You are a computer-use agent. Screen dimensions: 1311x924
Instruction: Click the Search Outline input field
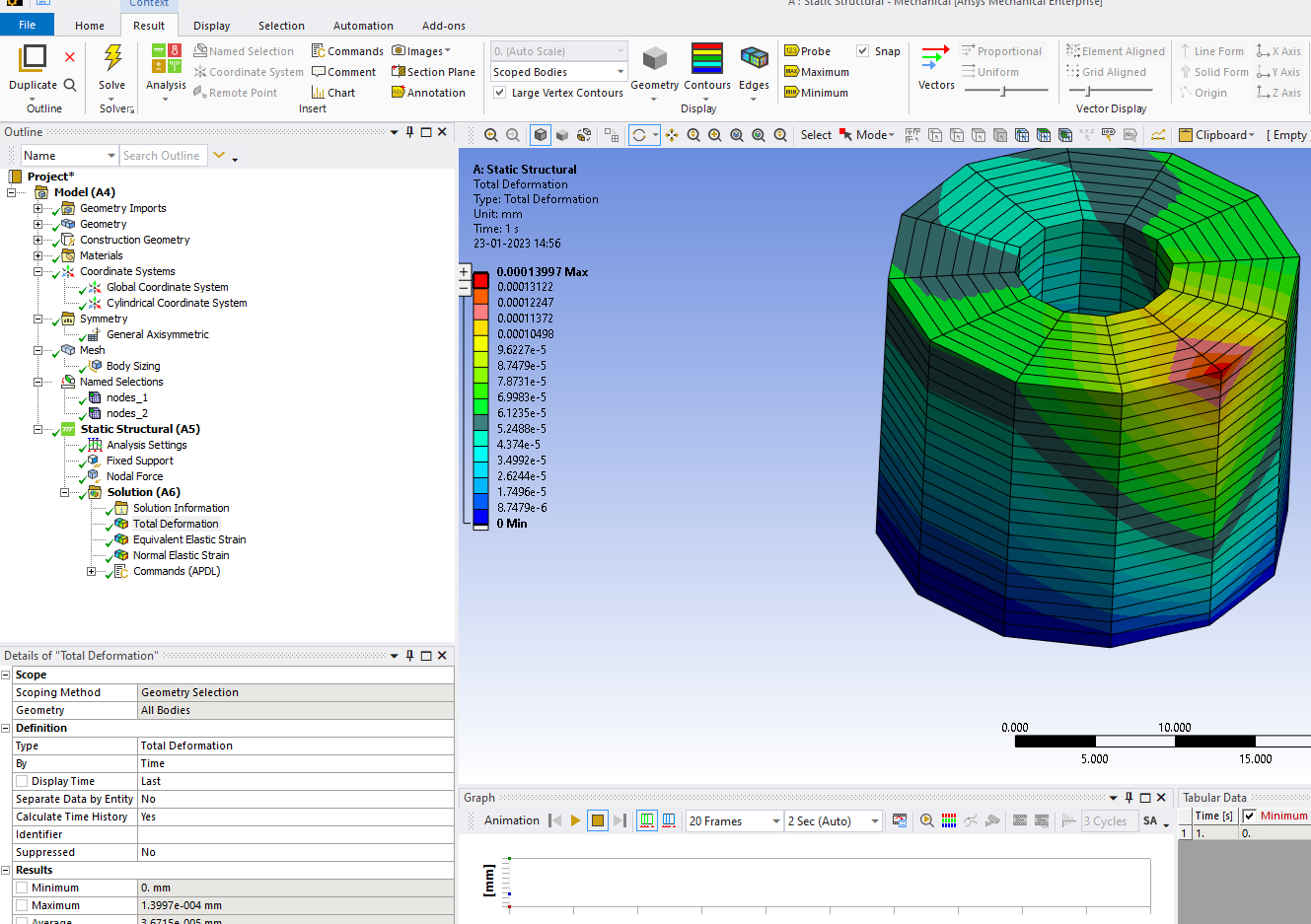pyautogui.click(x=163, y=156)
